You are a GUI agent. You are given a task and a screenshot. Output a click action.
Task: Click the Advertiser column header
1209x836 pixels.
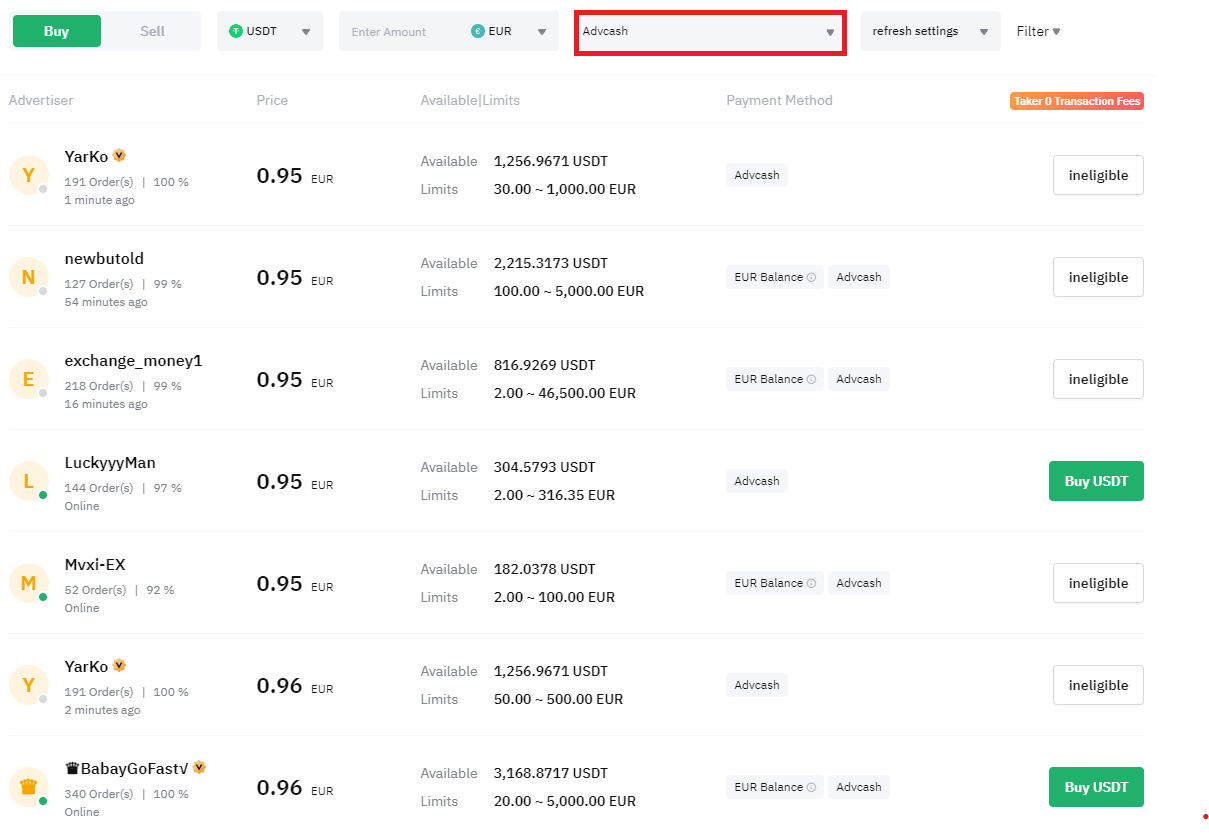click(x=41, y=100)
